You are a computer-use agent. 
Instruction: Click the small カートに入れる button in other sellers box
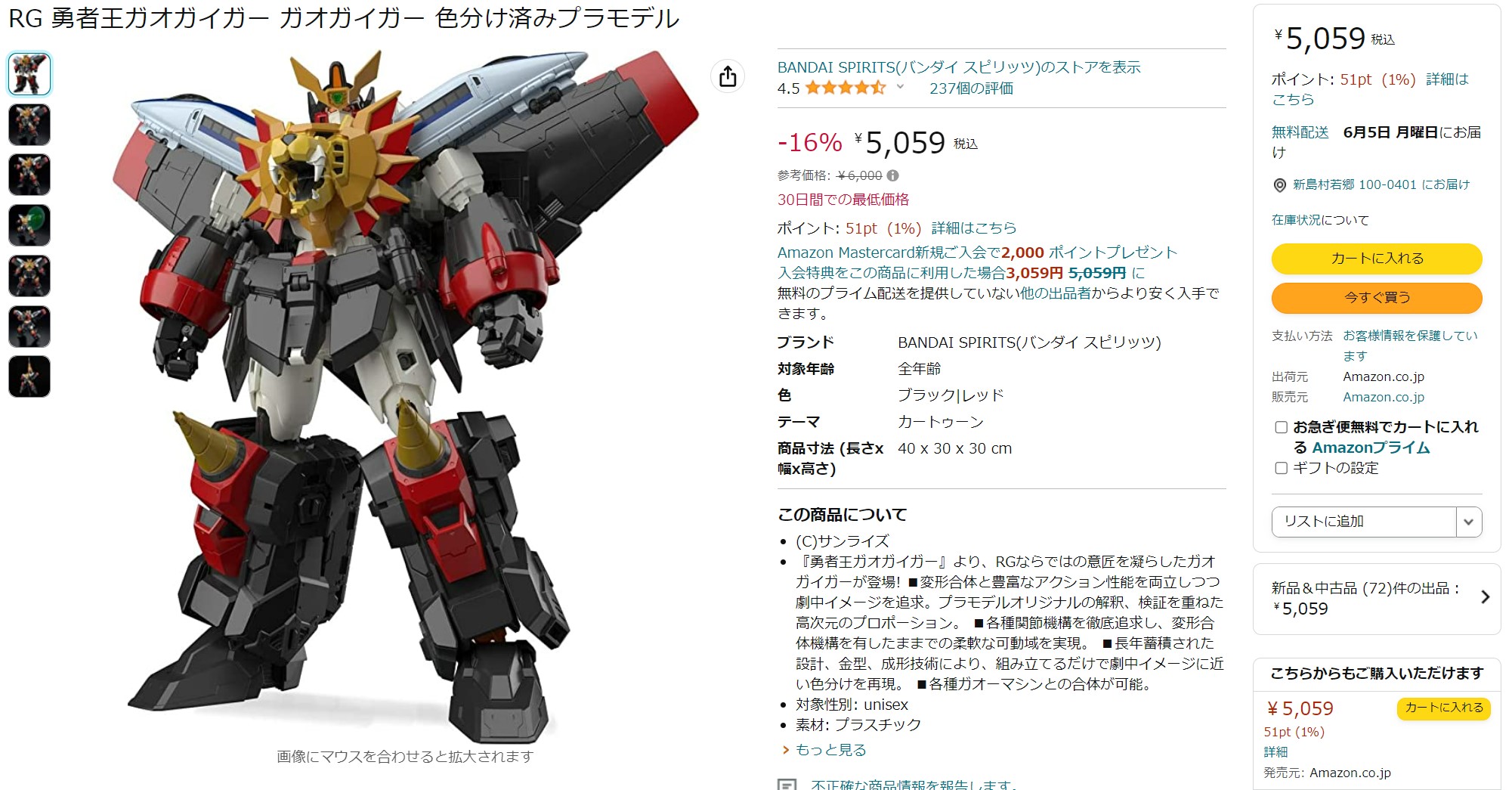click(x=1444, y=708)
